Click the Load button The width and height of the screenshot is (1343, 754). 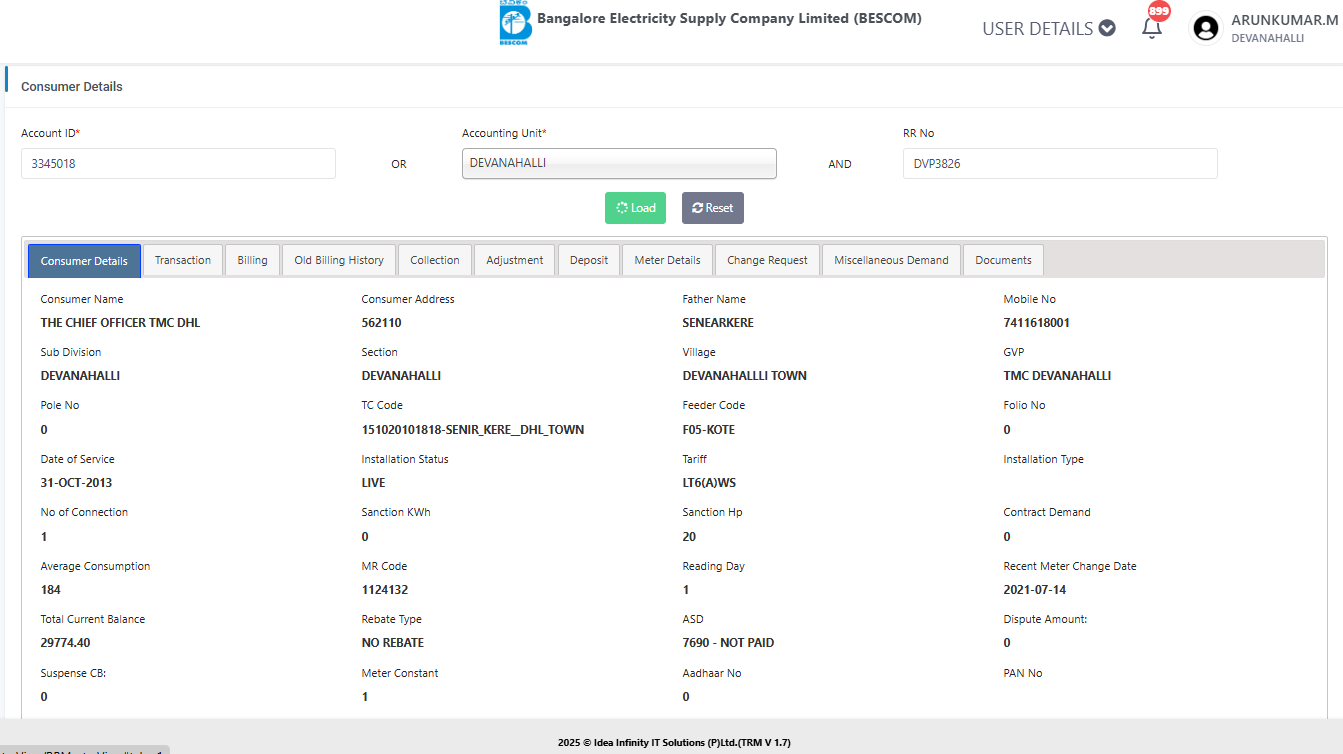[635, 208]
